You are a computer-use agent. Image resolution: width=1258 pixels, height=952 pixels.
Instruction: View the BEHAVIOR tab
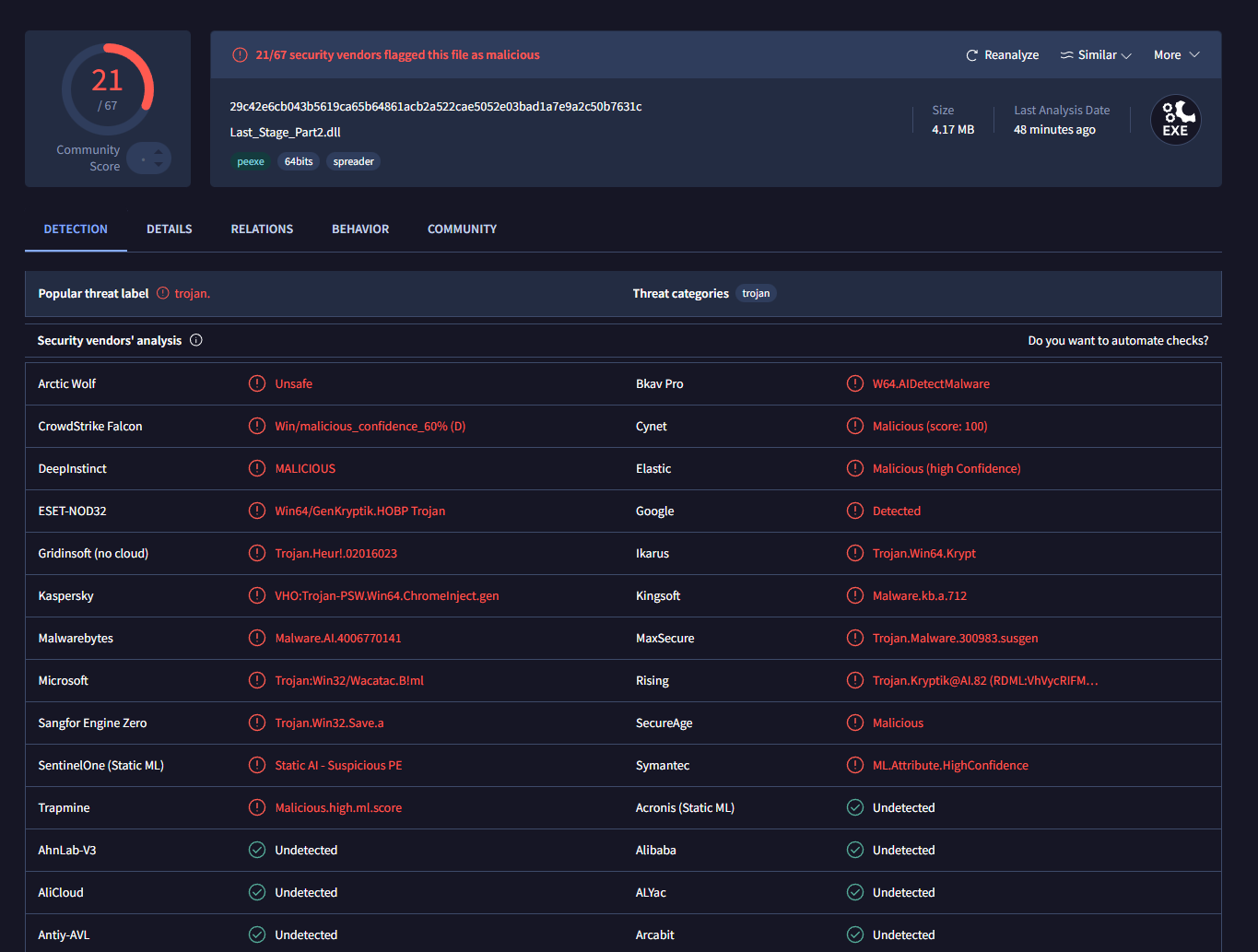pyautogui.click(x=360, y=229)
